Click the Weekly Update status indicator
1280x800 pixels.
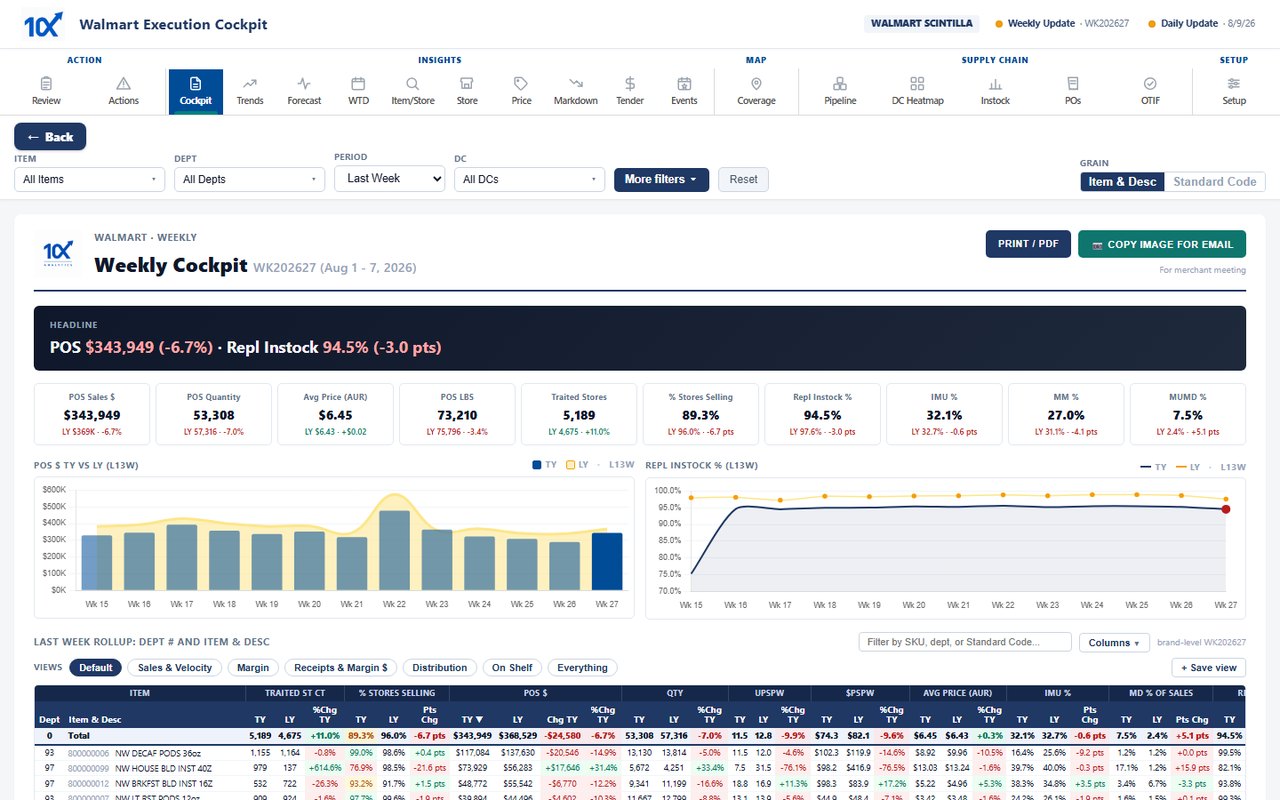(x=1062, y=23)
